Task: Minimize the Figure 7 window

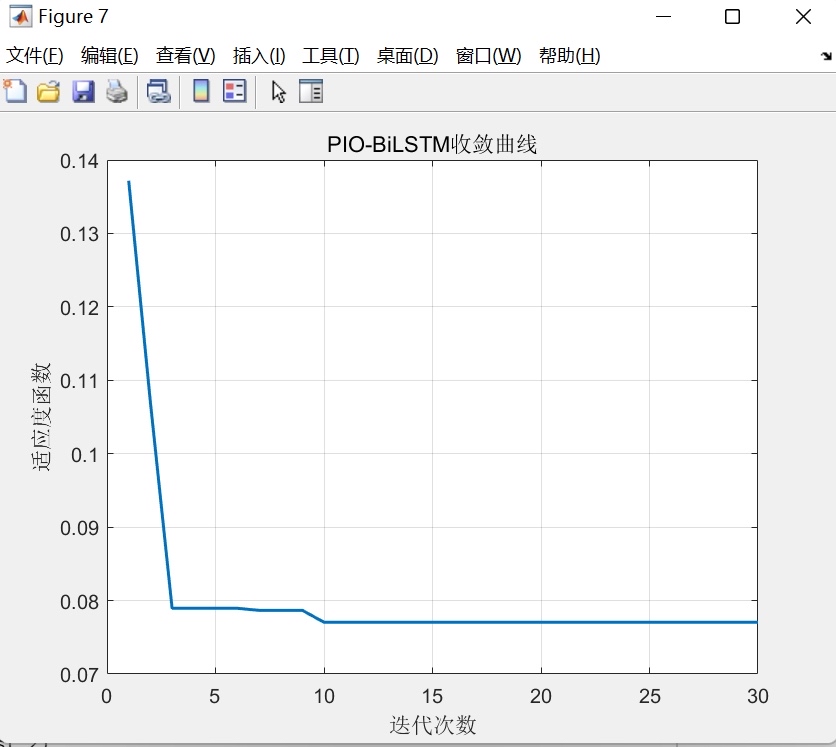Action: point(663,17)
